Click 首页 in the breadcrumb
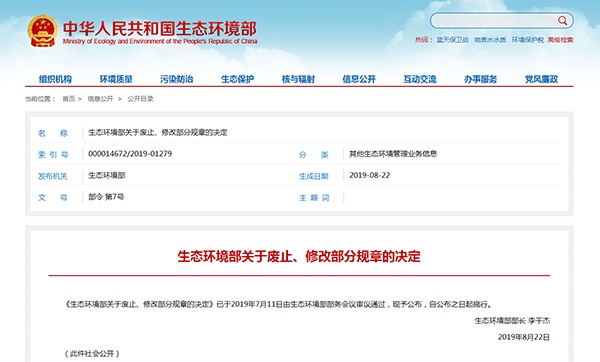This screenshot has height=362, width=600. [x=69, y=99]
